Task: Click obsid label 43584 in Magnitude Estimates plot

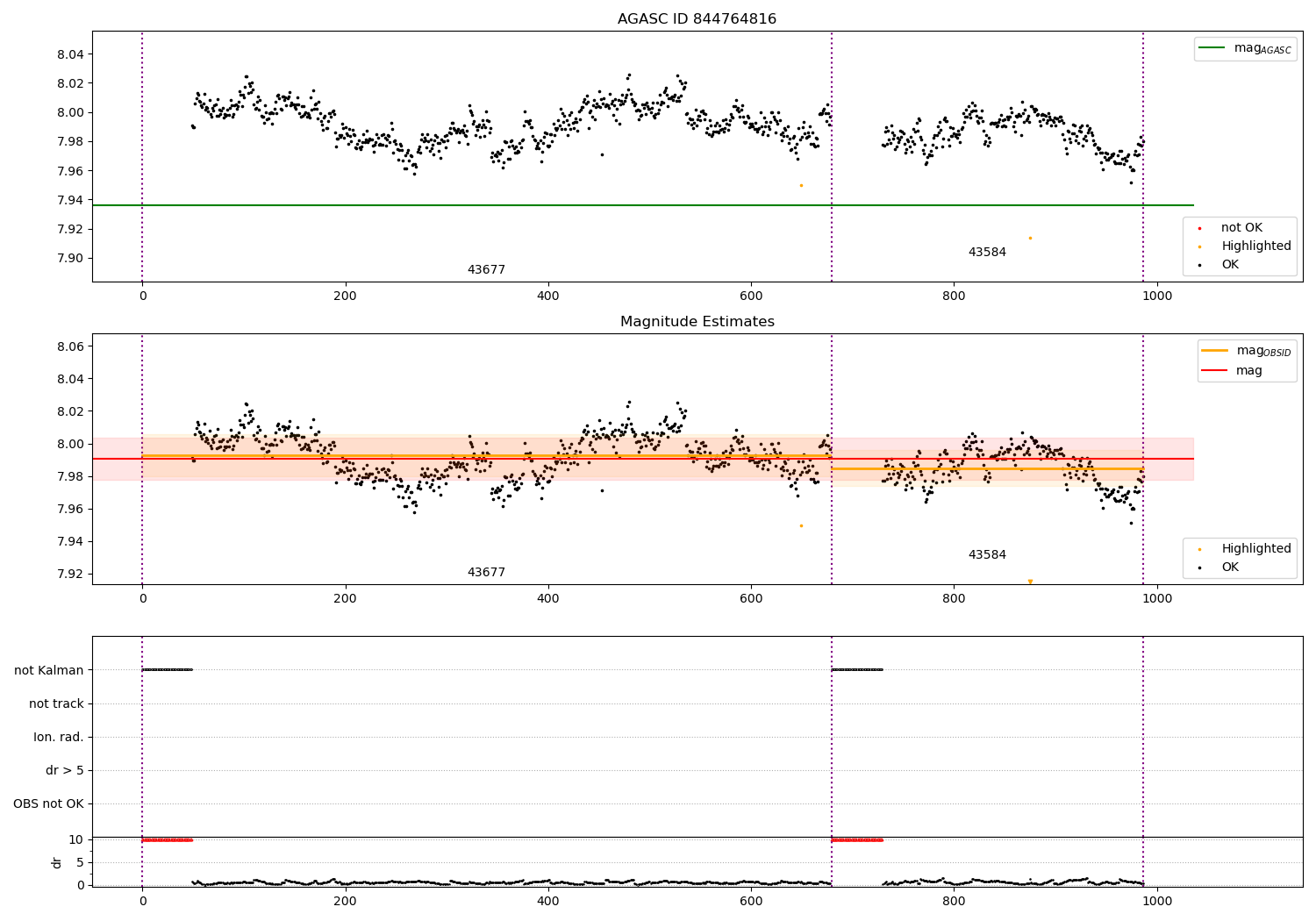Action: pyautogui.click(x=987, y=555)
